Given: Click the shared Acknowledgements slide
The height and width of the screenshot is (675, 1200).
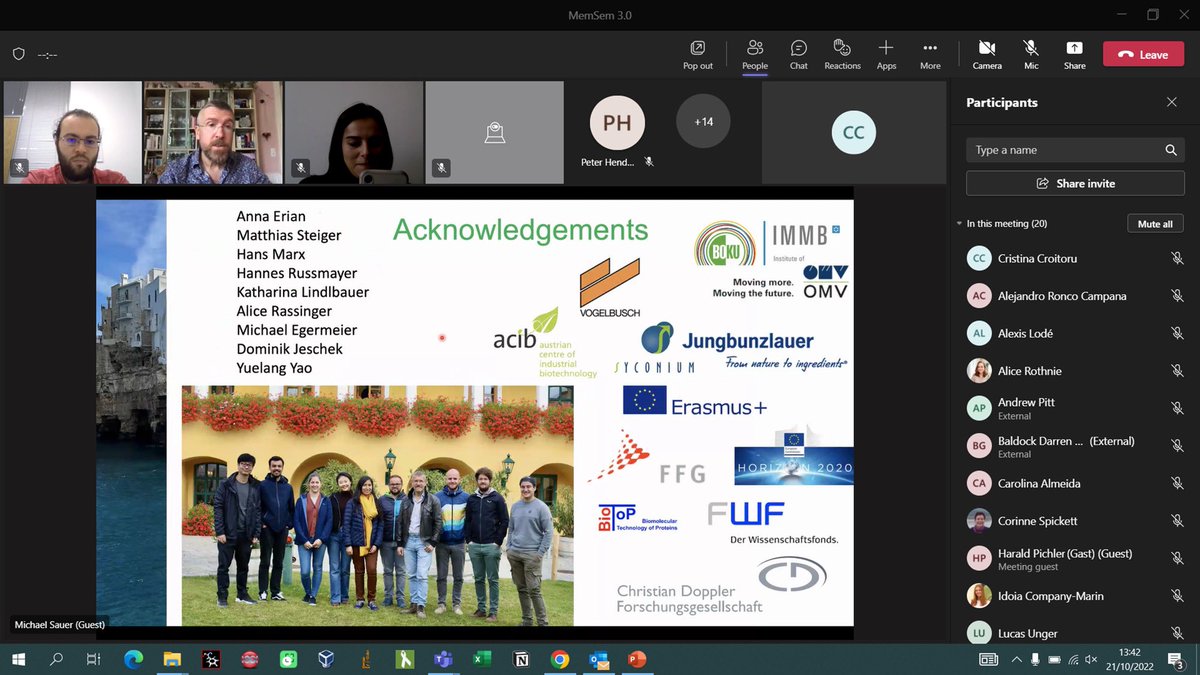Looking at the screenshot, I should coord(475,412).
